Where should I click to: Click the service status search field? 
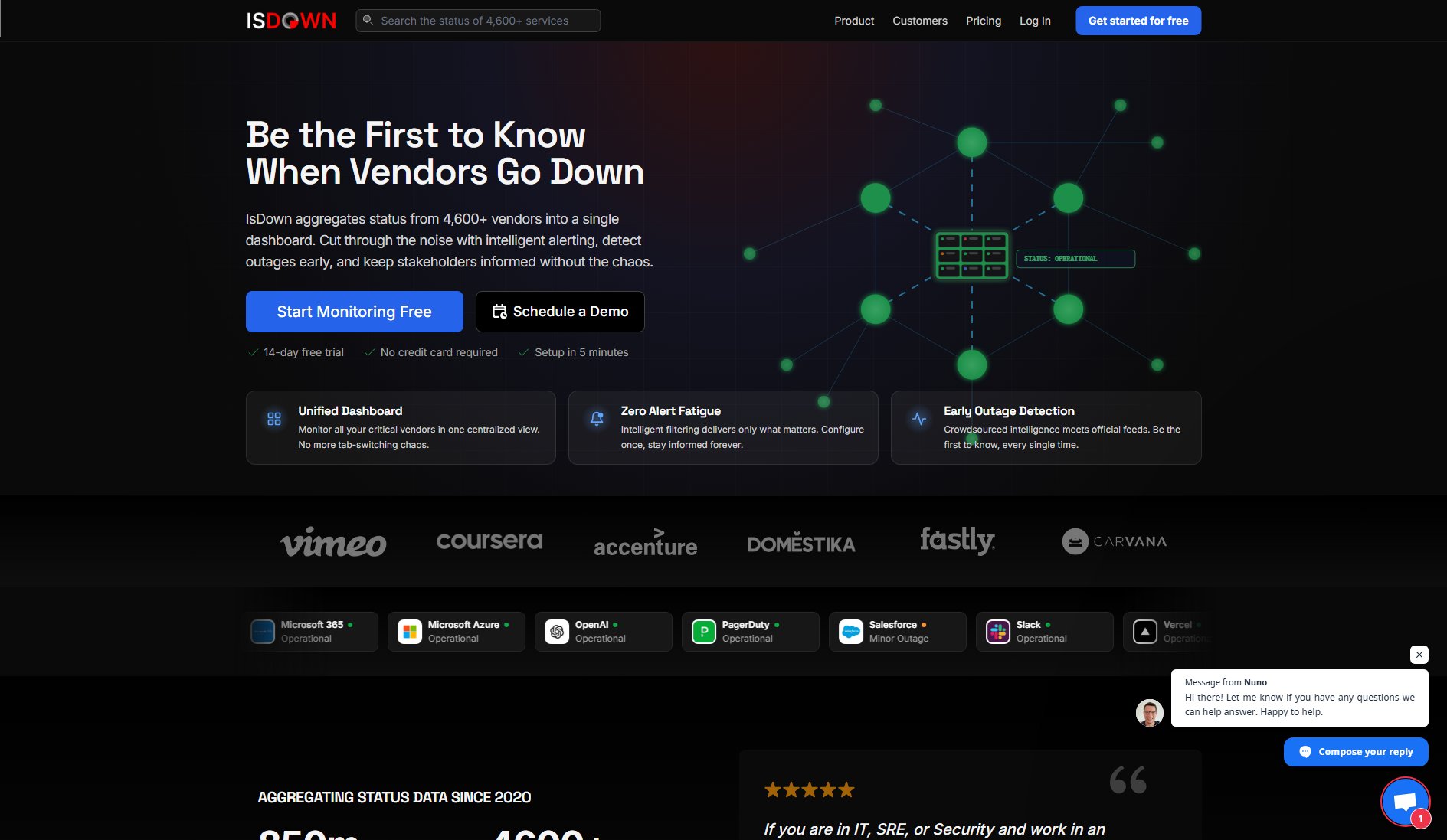click(x=478, y=21)
